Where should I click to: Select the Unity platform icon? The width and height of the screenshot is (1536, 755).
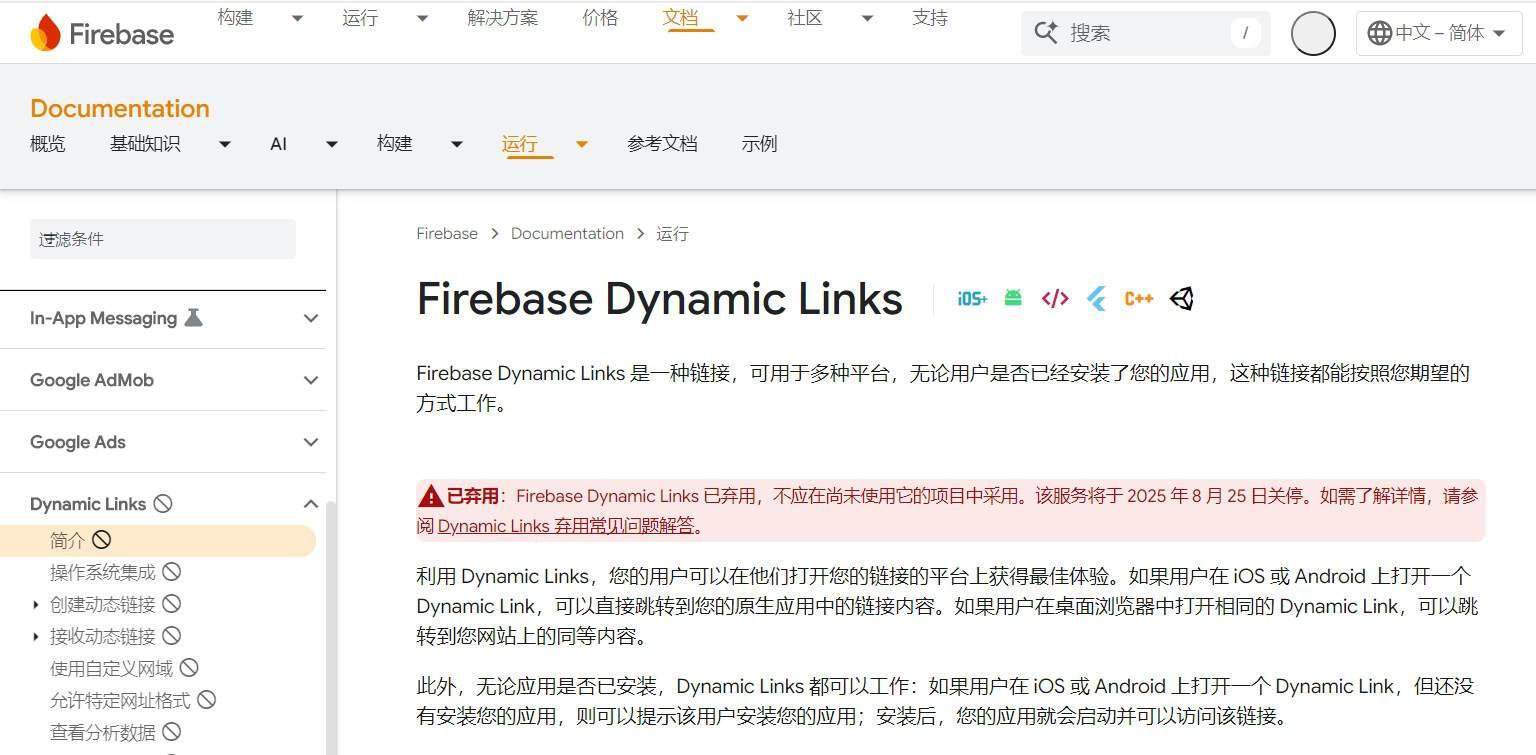tap(1181, 297)
